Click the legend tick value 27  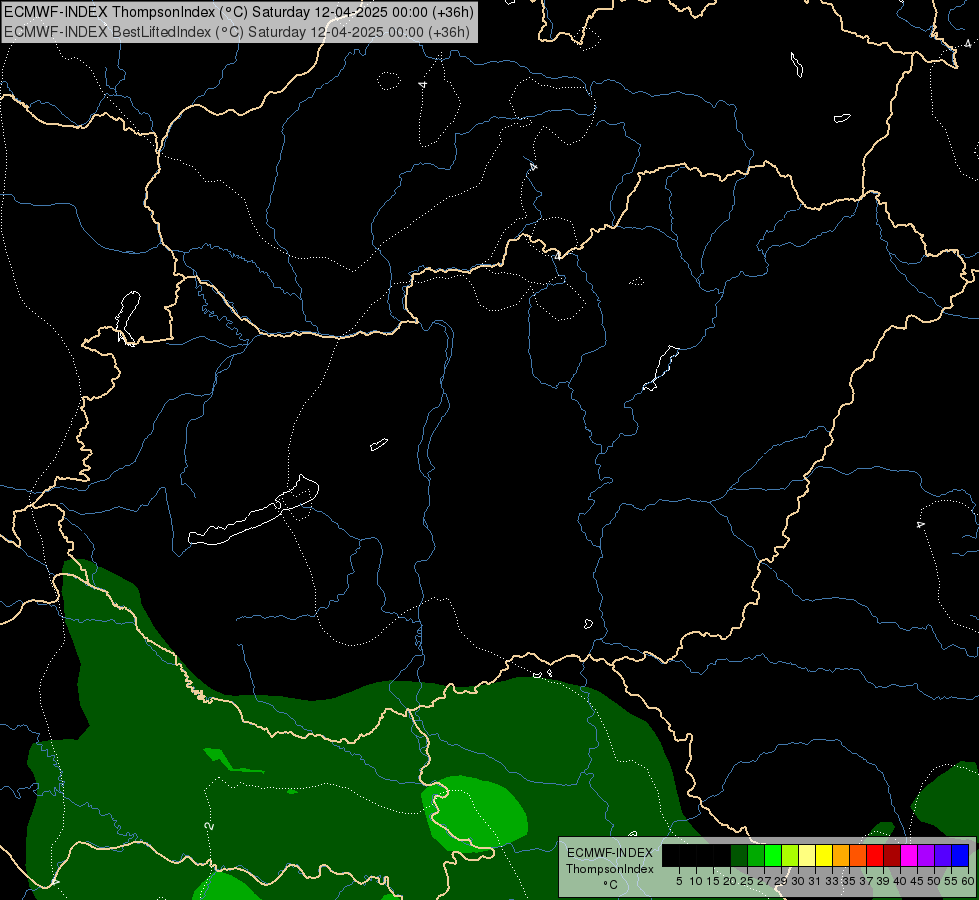pos(764,881)
